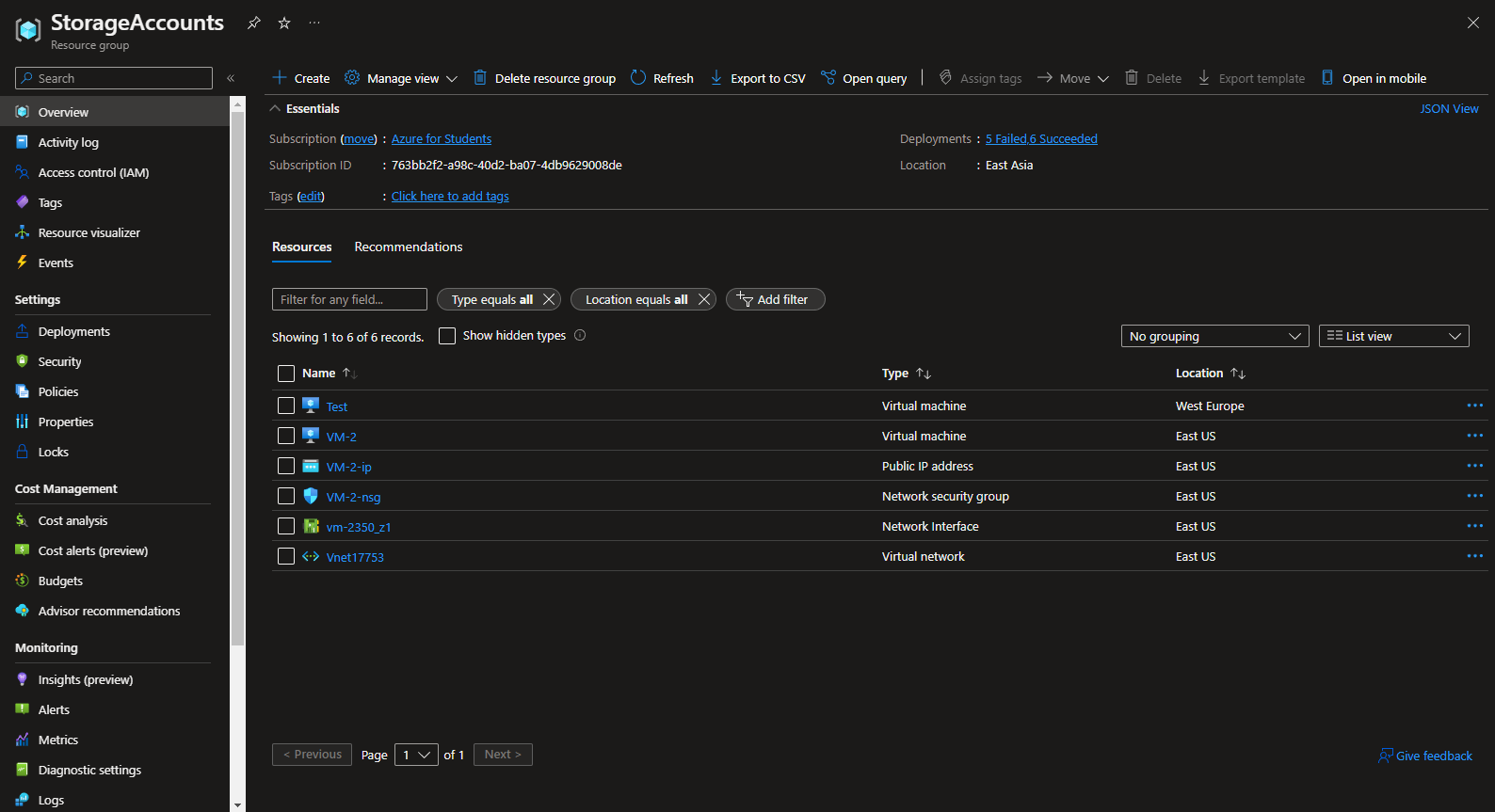
Task: Check the Test virtual machine row
Action: 286,406
